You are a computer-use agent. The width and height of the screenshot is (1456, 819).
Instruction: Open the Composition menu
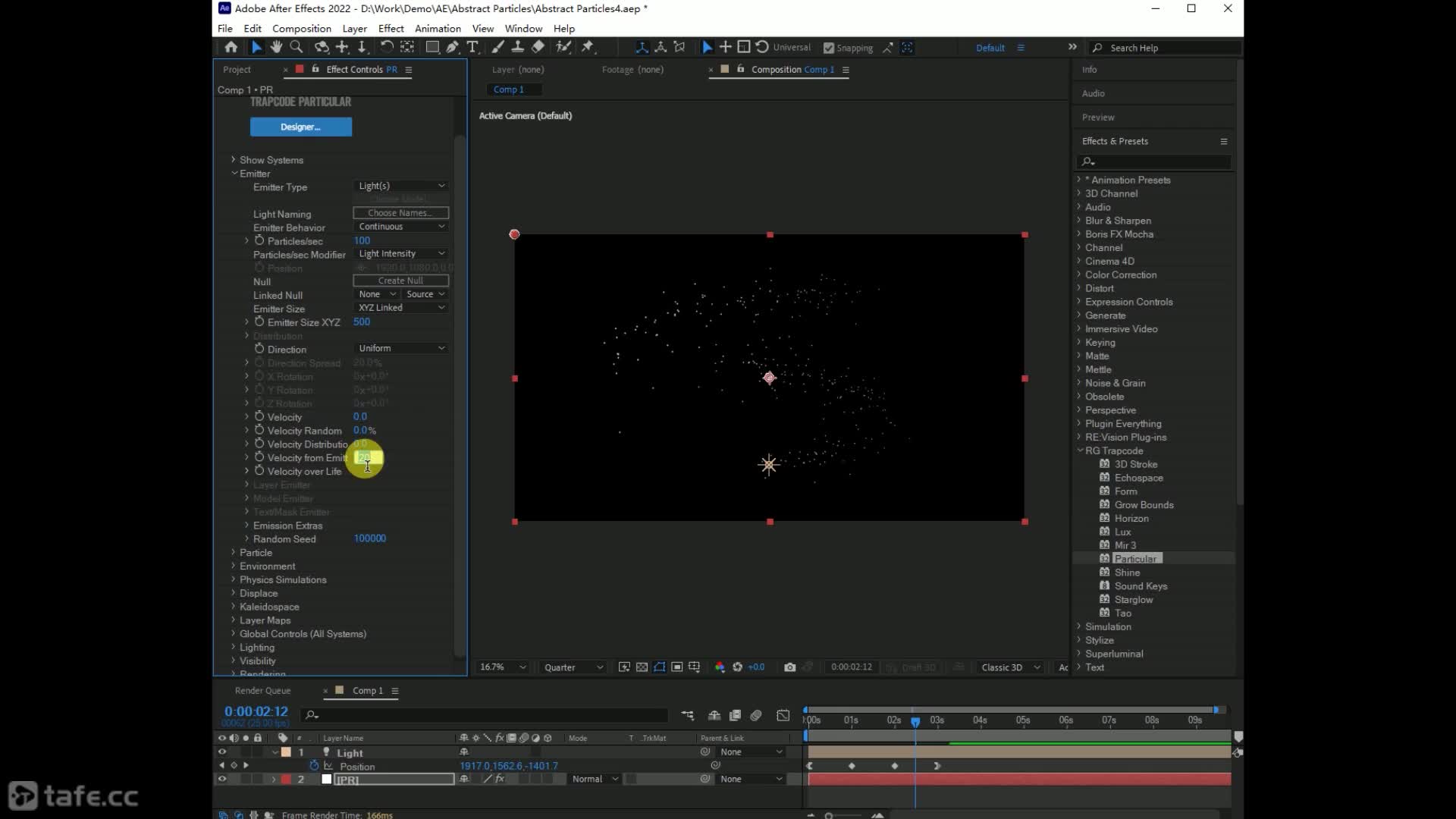[302, 29]
